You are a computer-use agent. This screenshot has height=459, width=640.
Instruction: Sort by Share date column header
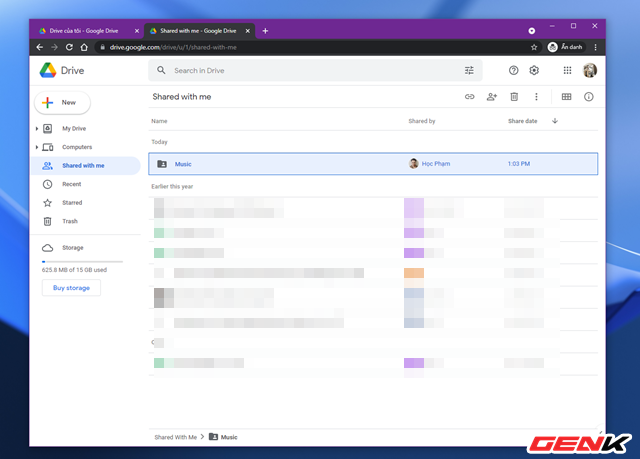(x=522, y=121)
